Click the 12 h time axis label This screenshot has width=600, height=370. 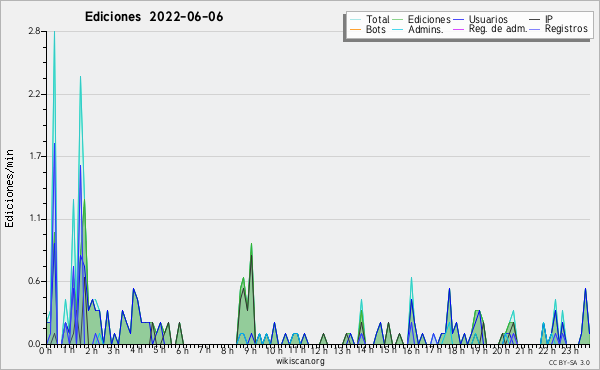coord(319,350)
